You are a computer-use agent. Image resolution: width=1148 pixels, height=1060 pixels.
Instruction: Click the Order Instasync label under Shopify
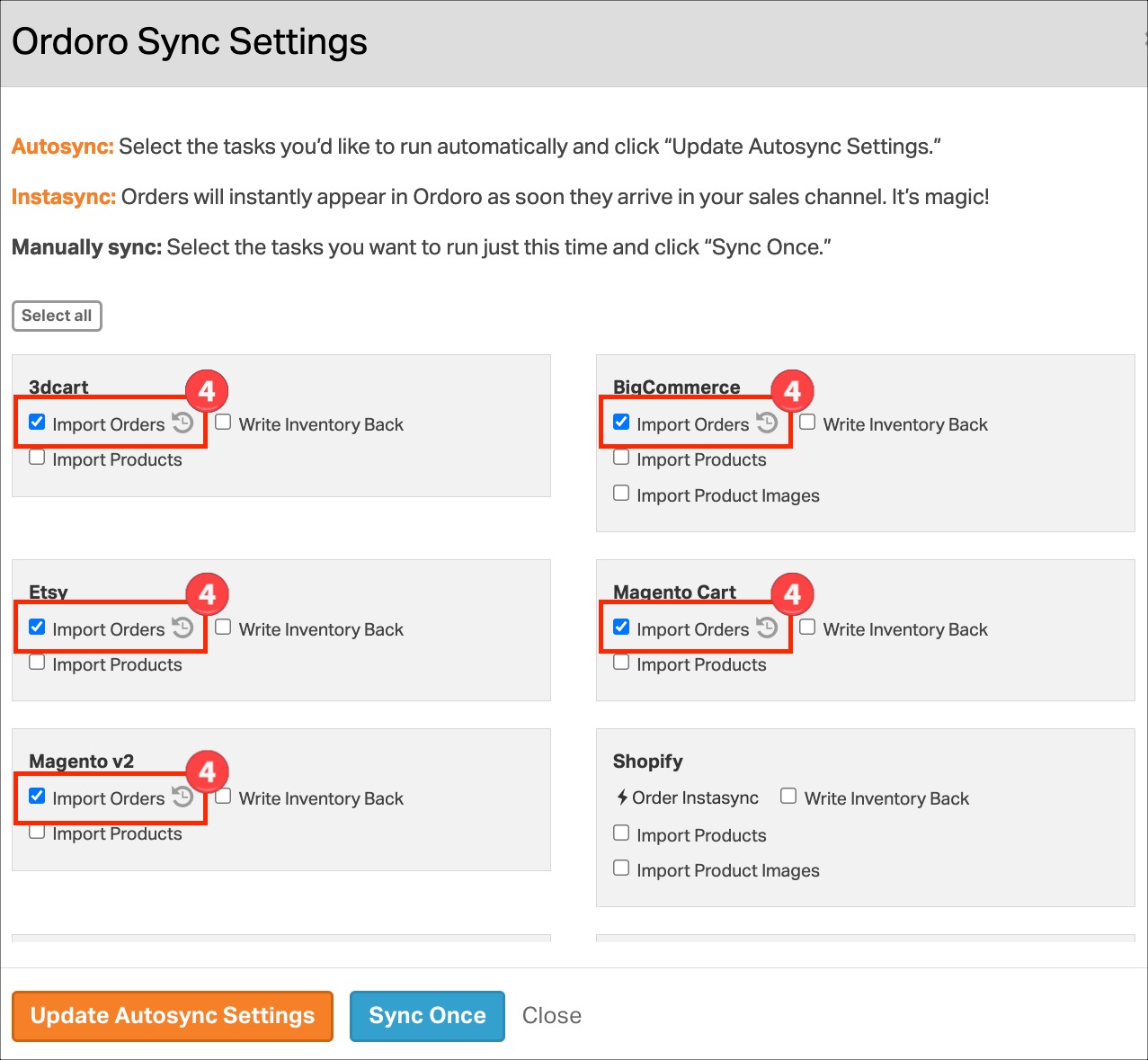(695, 798)
